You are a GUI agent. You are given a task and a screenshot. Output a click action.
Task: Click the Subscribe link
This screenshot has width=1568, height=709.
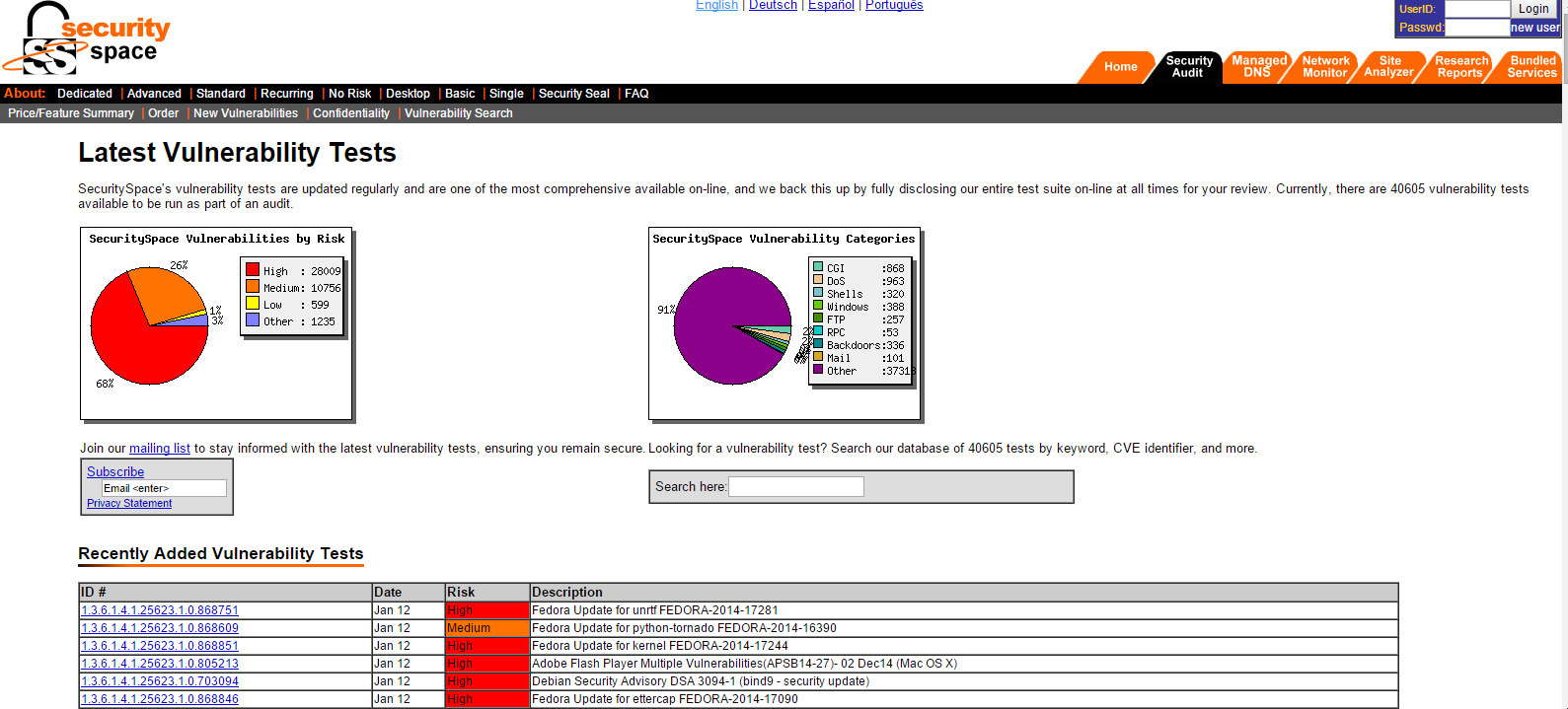[115, 472]
